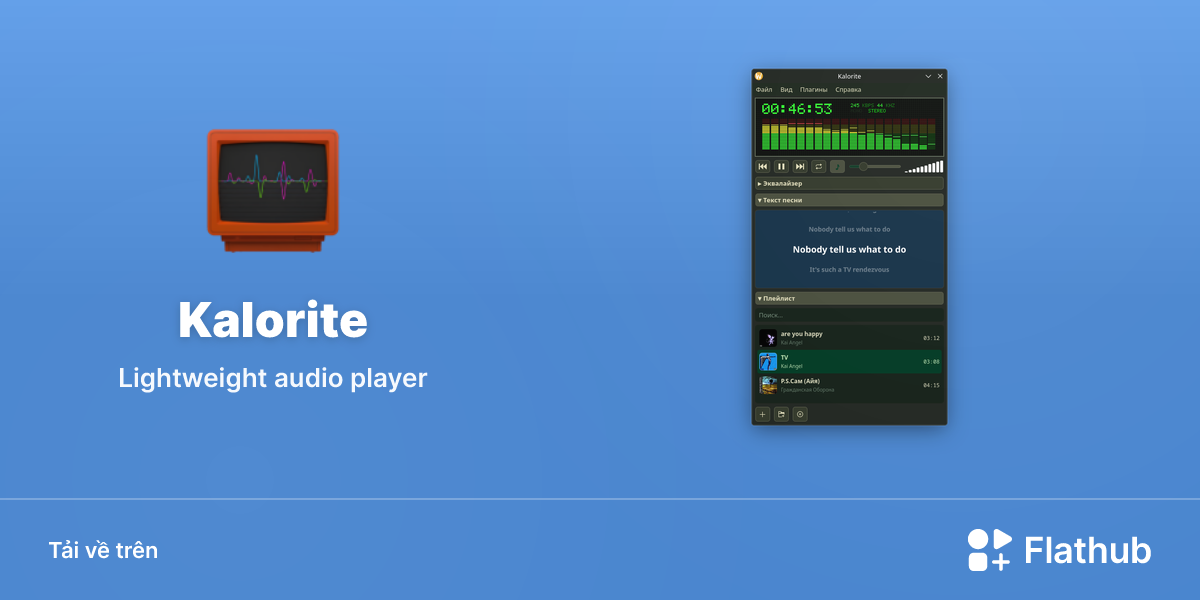Viewport: 1200px width, 600px height.
Task: Click the P.S.Сам album art thumbnail
Action: (x=768, y=385)
